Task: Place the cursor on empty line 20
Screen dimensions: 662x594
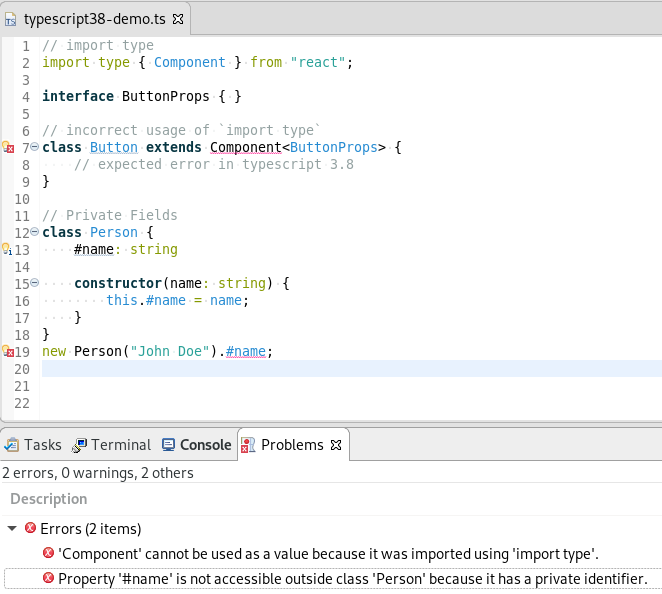Action: coord(351,369)
